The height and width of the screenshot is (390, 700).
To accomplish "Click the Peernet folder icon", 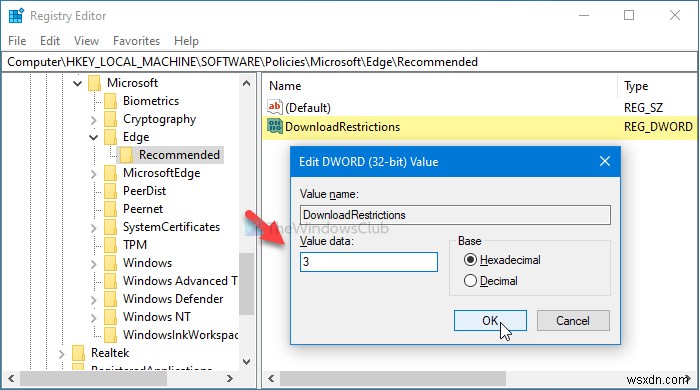I will tap(111, 209).
